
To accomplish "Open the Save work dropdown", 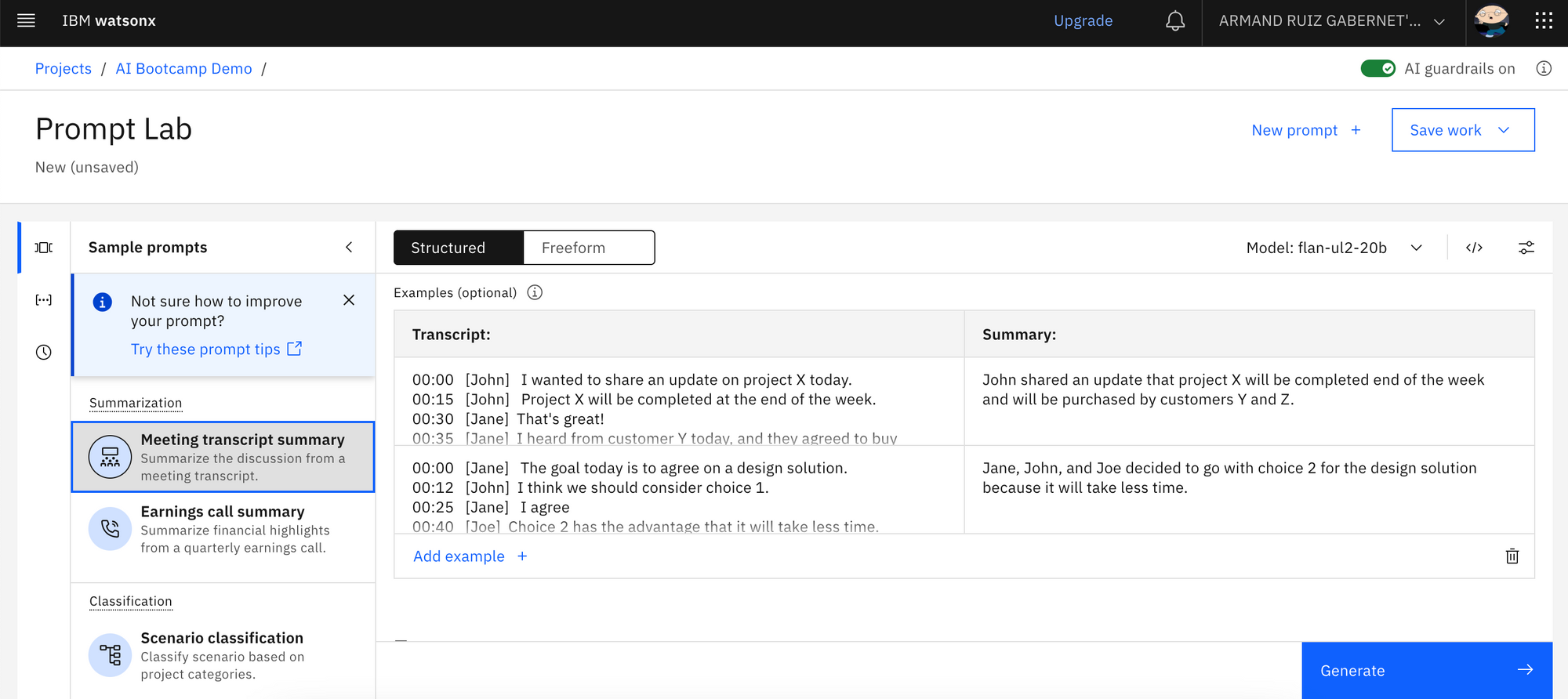I will (x=1463, y=130).
